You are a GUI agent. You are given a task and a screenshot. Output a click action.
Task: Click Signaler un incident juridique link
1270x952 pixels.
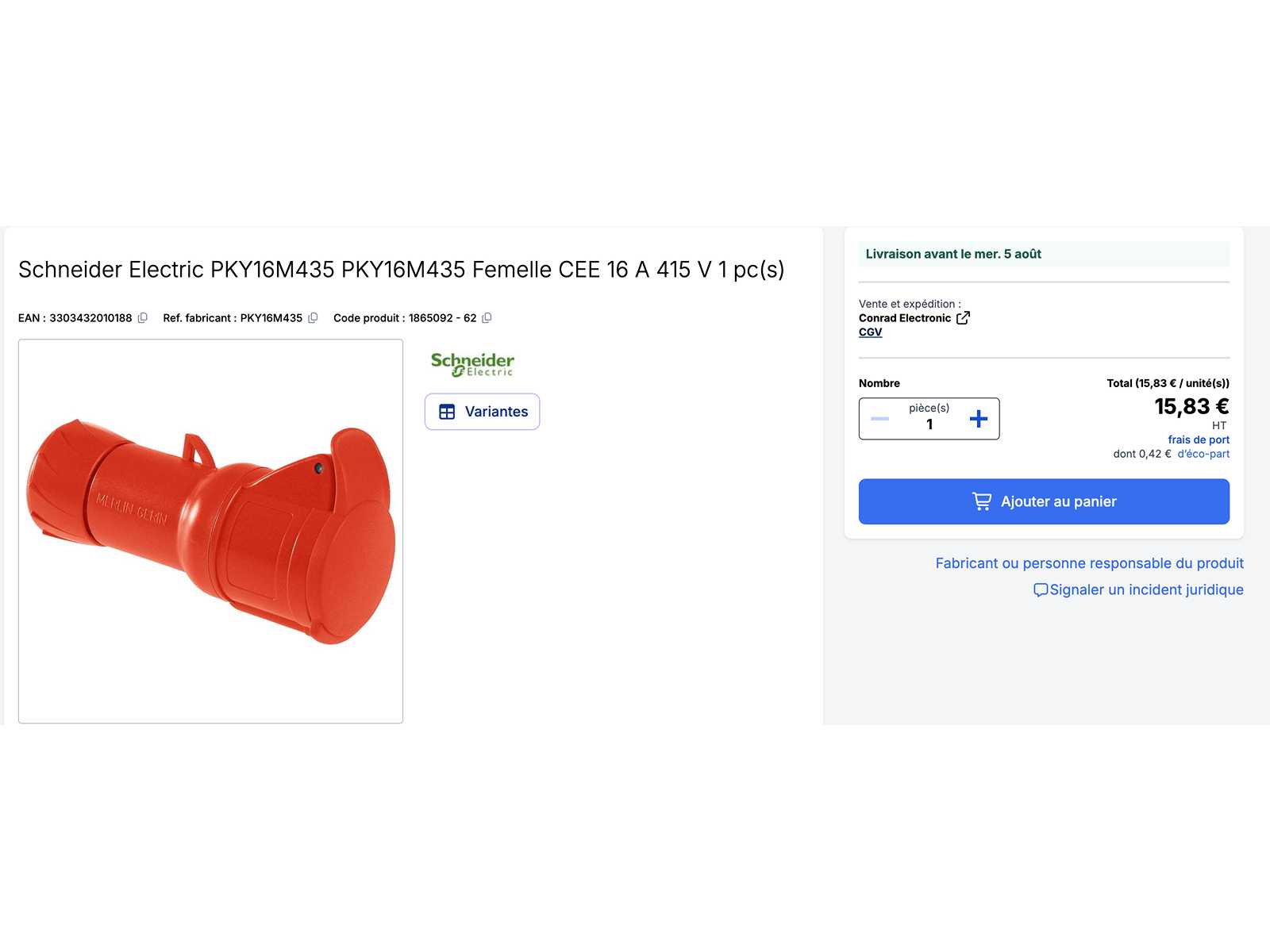(1146, 589)
